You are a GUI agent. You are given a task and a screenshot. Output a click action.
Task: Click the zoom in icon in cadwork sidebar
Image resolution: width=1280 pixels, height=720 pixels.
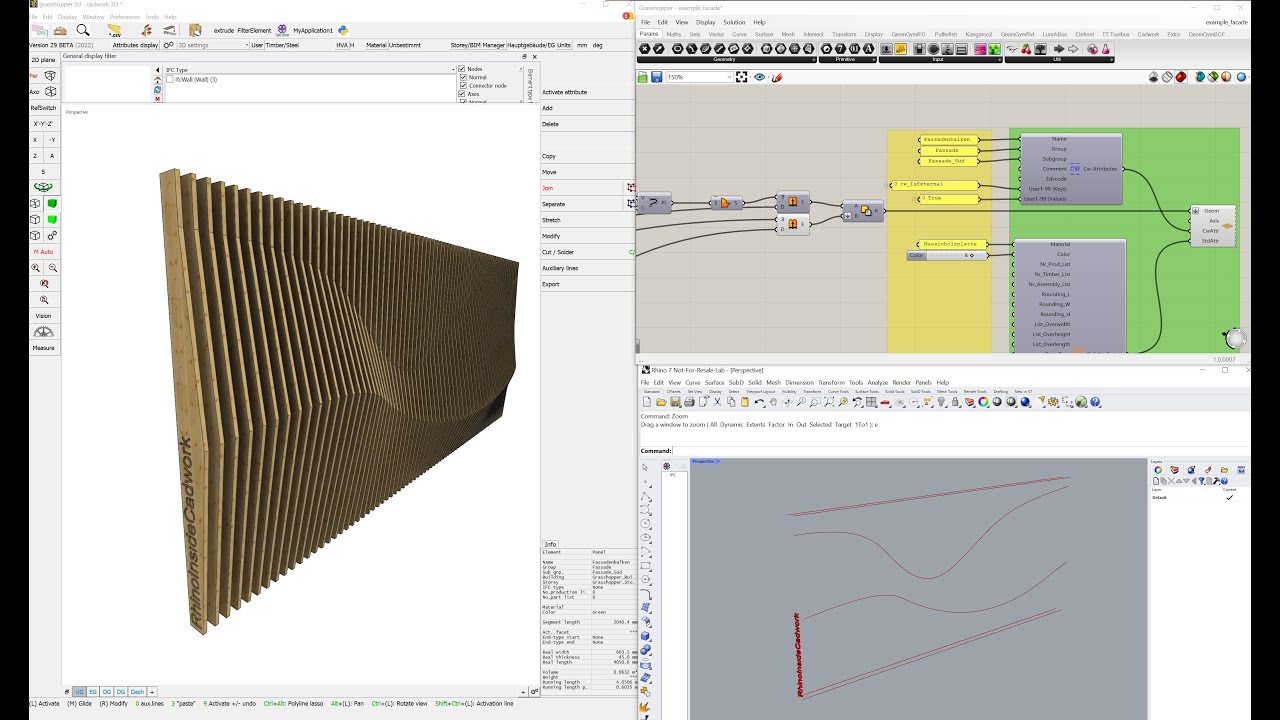[37, 268]
